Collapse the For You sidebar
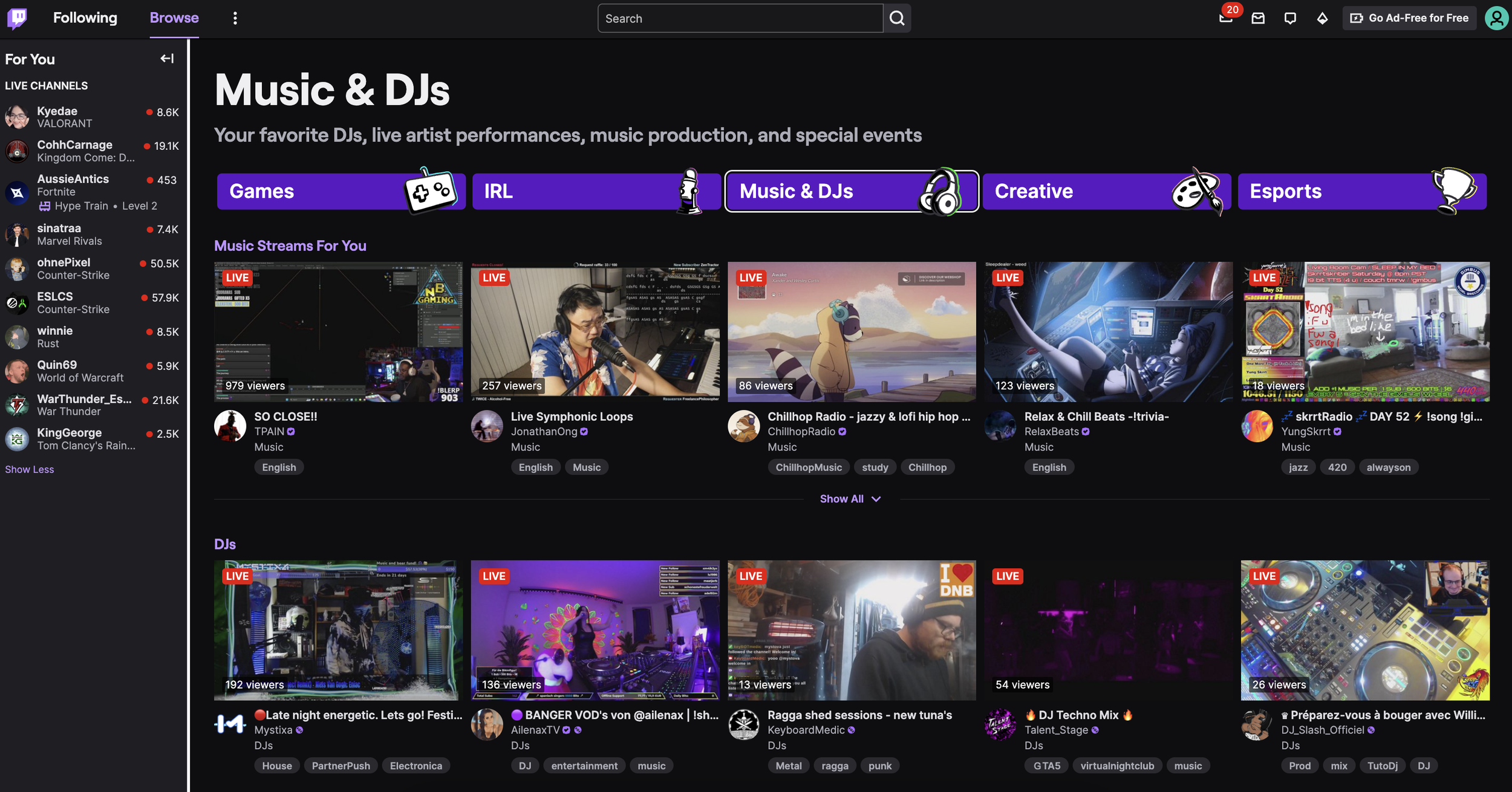Viewport: 1512px width, 792px height. click(167, 59)
